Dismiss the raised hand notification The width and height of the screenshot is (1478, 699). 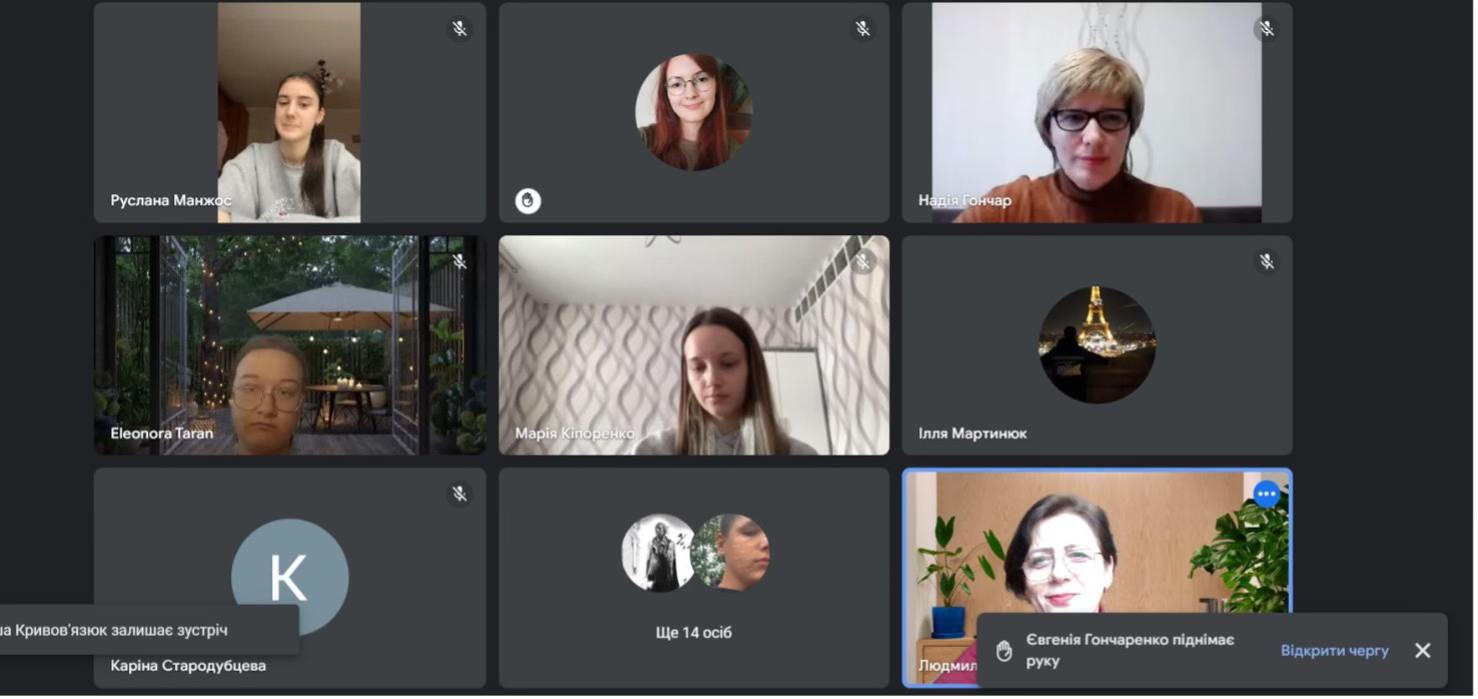(x=1422, y=651)
